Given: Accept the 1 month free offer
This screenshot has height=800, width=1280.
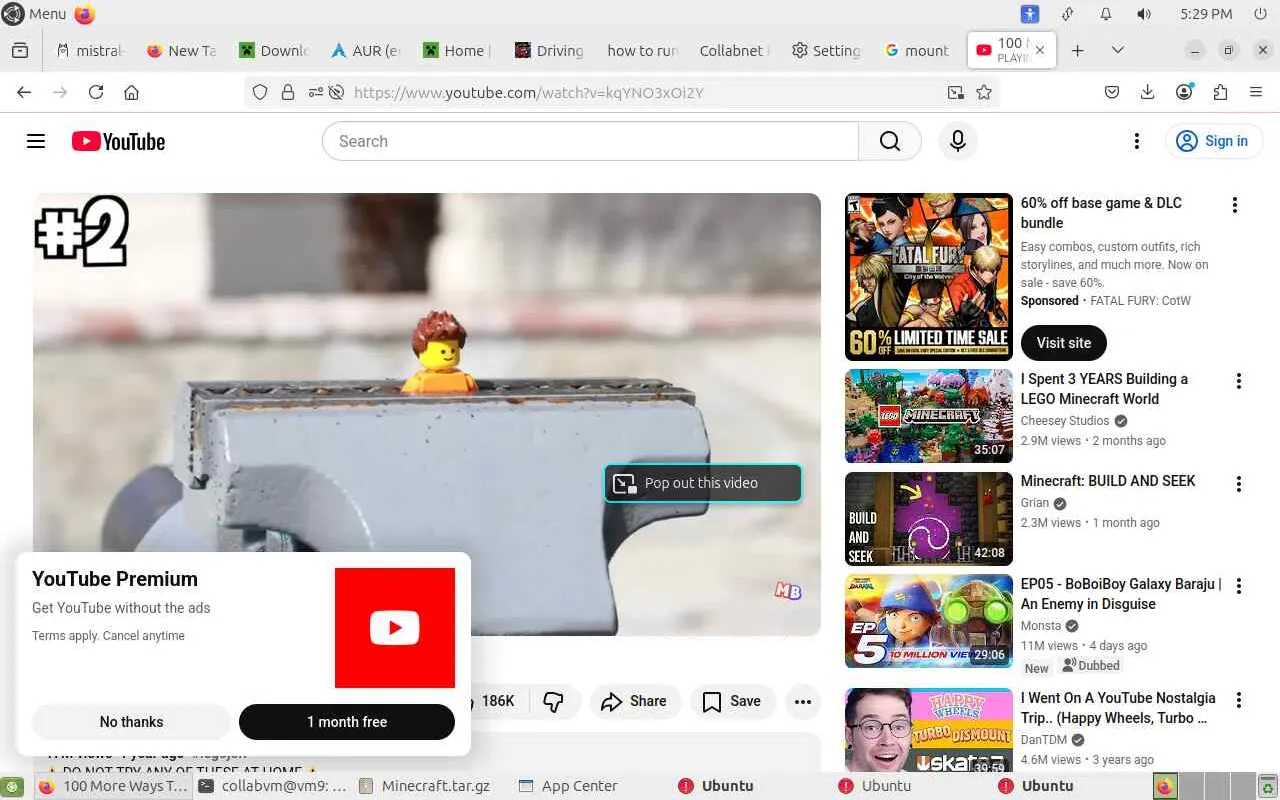Looking at the screenshot, I should [347, 722].
